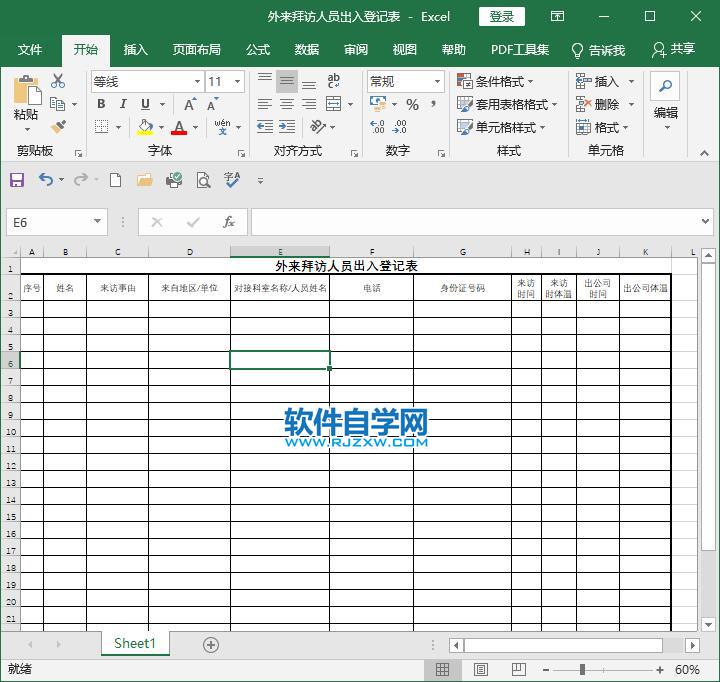This screenshot has height=682, width=720.
Task: Switch to Page Layout view in status bar
Action: click(x=481, y=670)
